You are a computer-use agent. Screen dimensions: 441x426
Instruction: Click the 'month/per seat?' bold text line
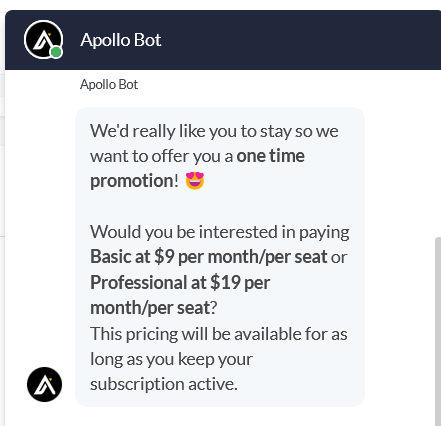[x=154, y=308]
